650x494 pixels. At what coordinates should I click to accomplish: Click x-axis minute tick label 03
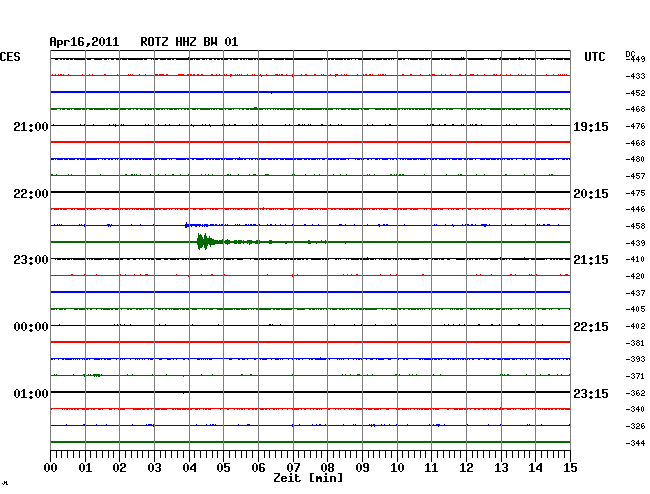(x=154, y=468)
